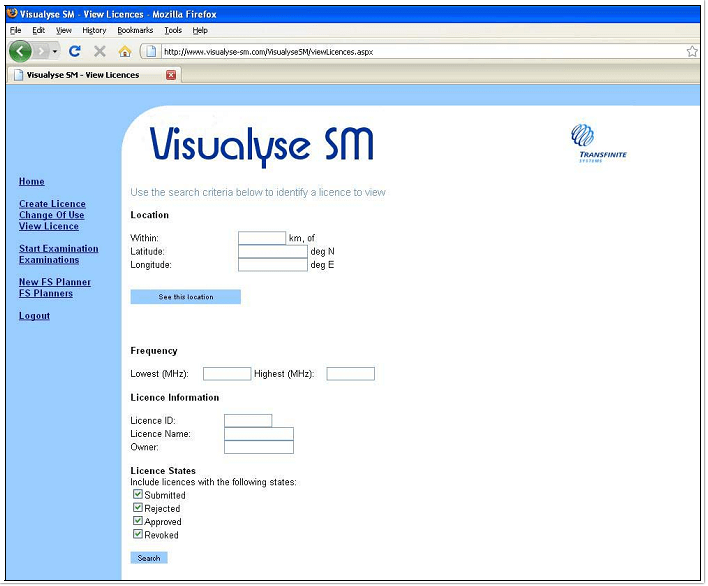Click the Highest (MHz) frequency field
The height and width of the screenshot is (586, 708).
click(350, 374)
